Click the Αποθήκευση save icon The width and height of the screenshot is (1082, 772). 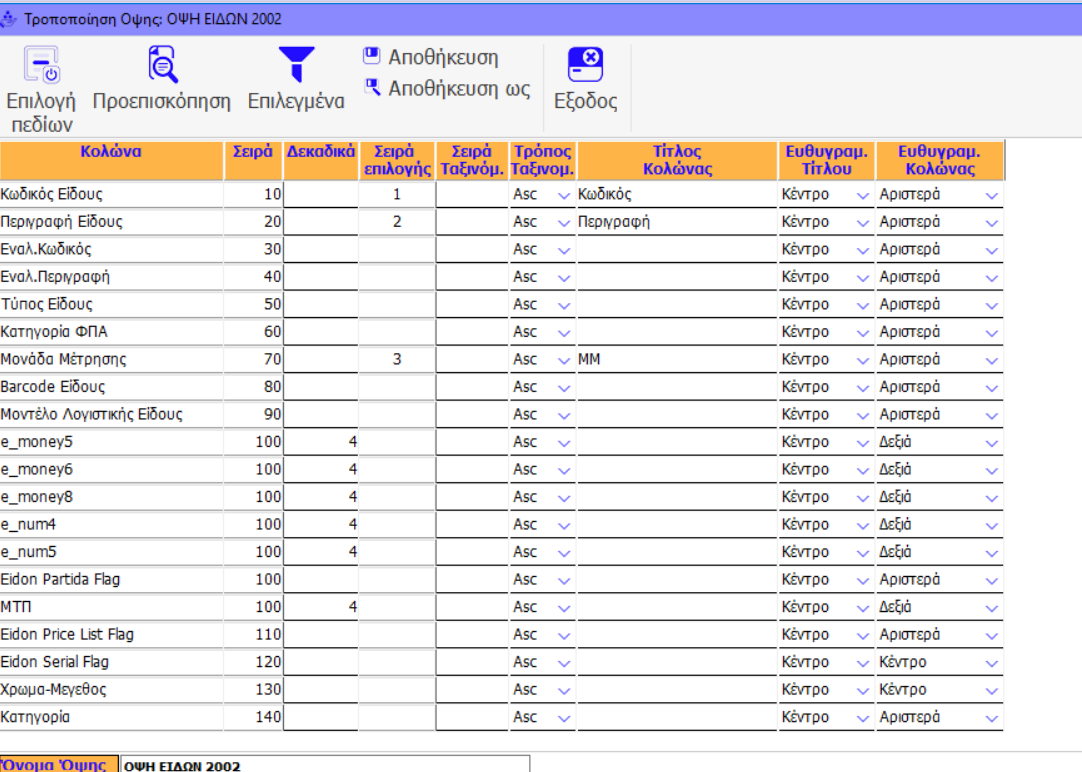(372, 57)
